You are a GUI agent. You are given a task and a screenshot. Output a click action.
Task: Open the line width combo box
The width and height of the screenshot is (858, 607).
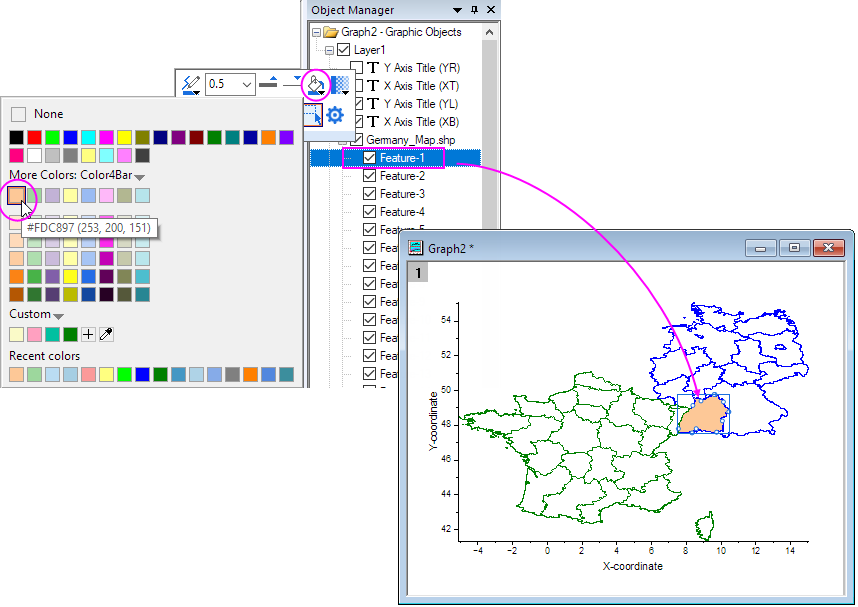coord(247,82)
